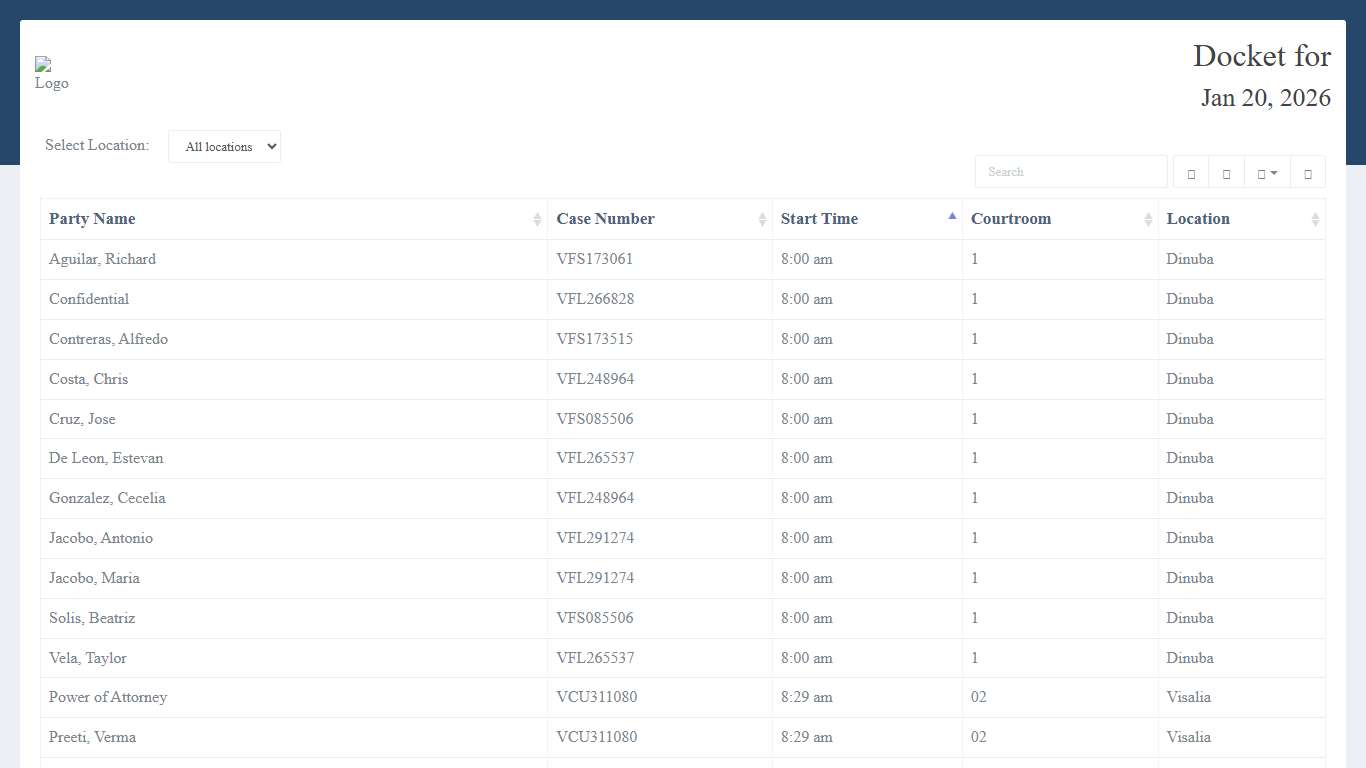Viewport: 1366px width, 768px height.
Task: Click the toolbar button directly beside the Search field
Action: (x=1190, y=172)
